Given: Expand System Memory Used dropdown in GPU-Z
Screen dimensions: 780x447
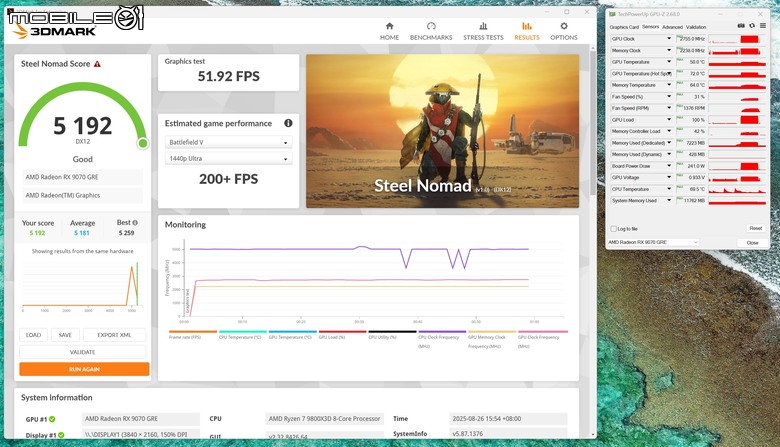Looking at the screenshot, I should click(x=669, y=200).
